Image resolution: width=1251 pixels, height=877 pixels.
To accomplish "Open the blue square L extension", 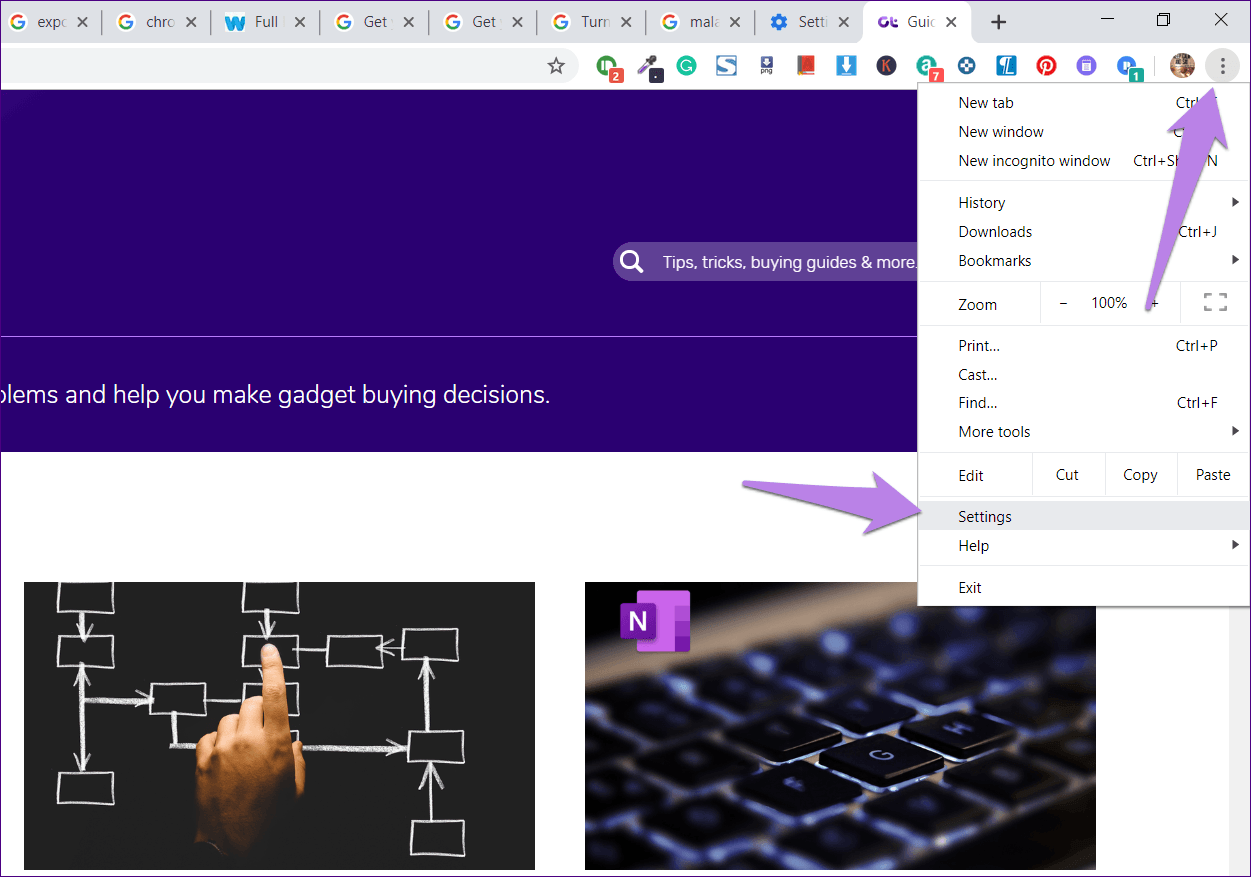I will point(1006,66).
